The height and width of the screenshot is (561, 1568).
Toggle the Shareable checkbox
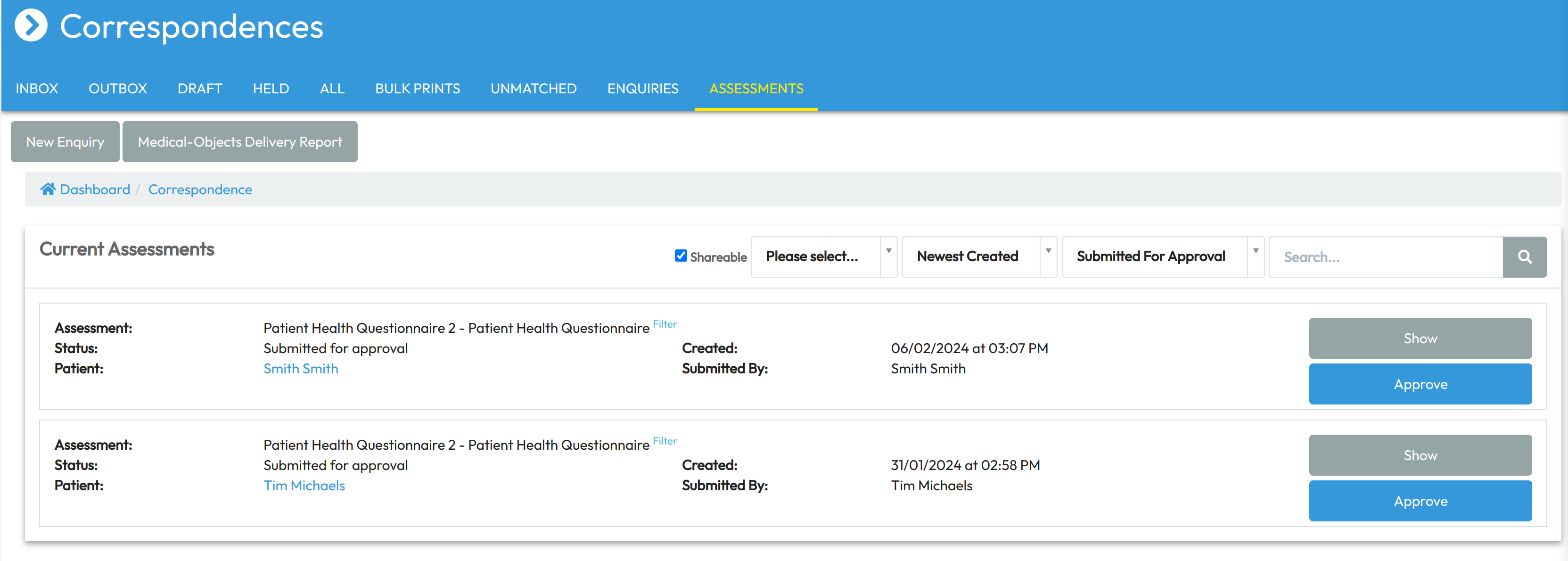pos(681,256)
